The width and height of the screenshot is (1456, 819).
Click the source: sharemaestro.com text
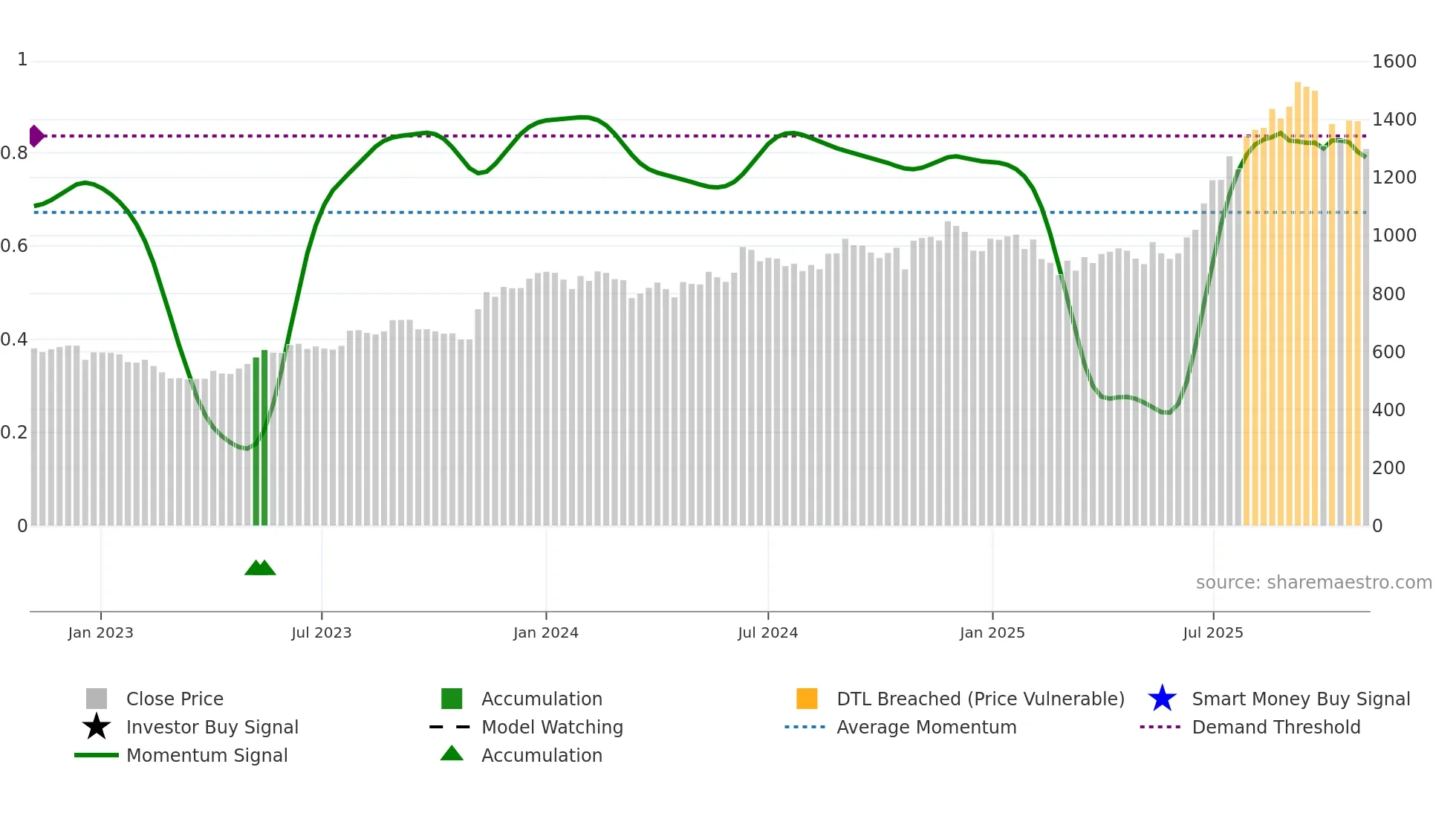(1313, 582)
